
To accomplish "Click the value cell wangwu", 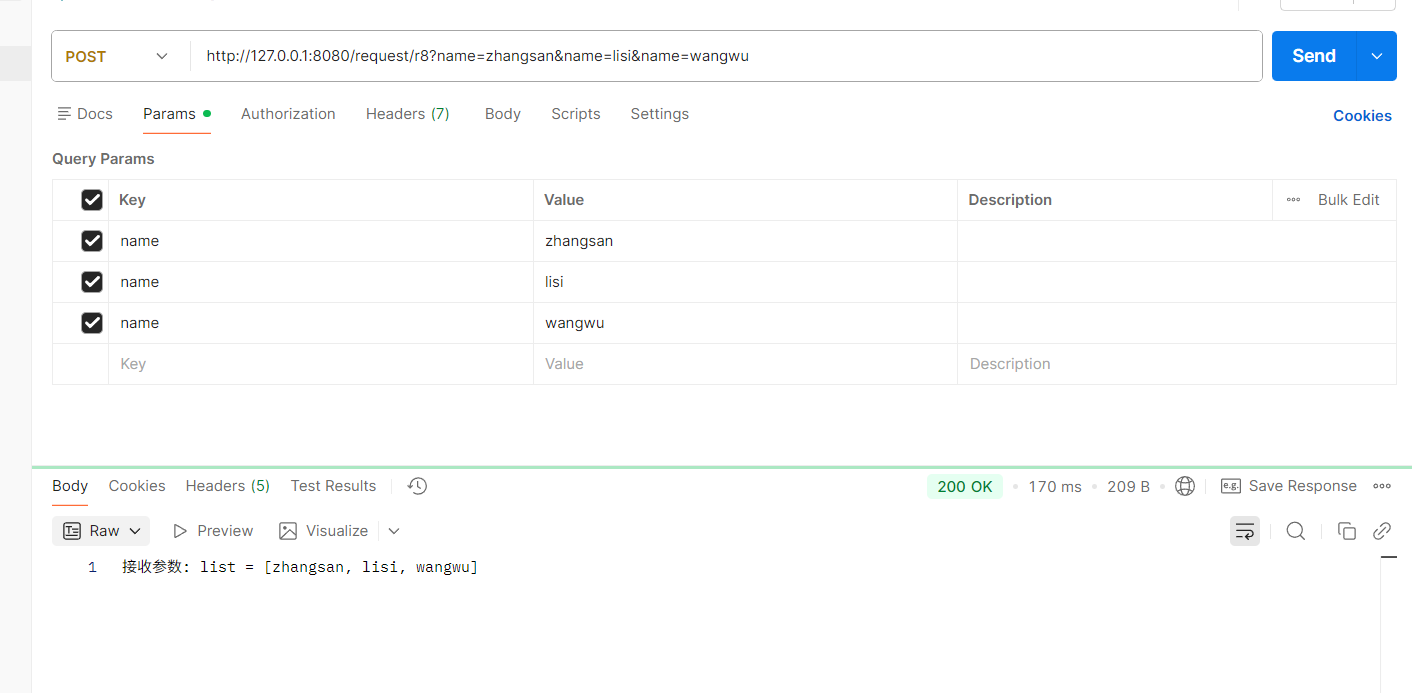I will (x=745, y=323).
